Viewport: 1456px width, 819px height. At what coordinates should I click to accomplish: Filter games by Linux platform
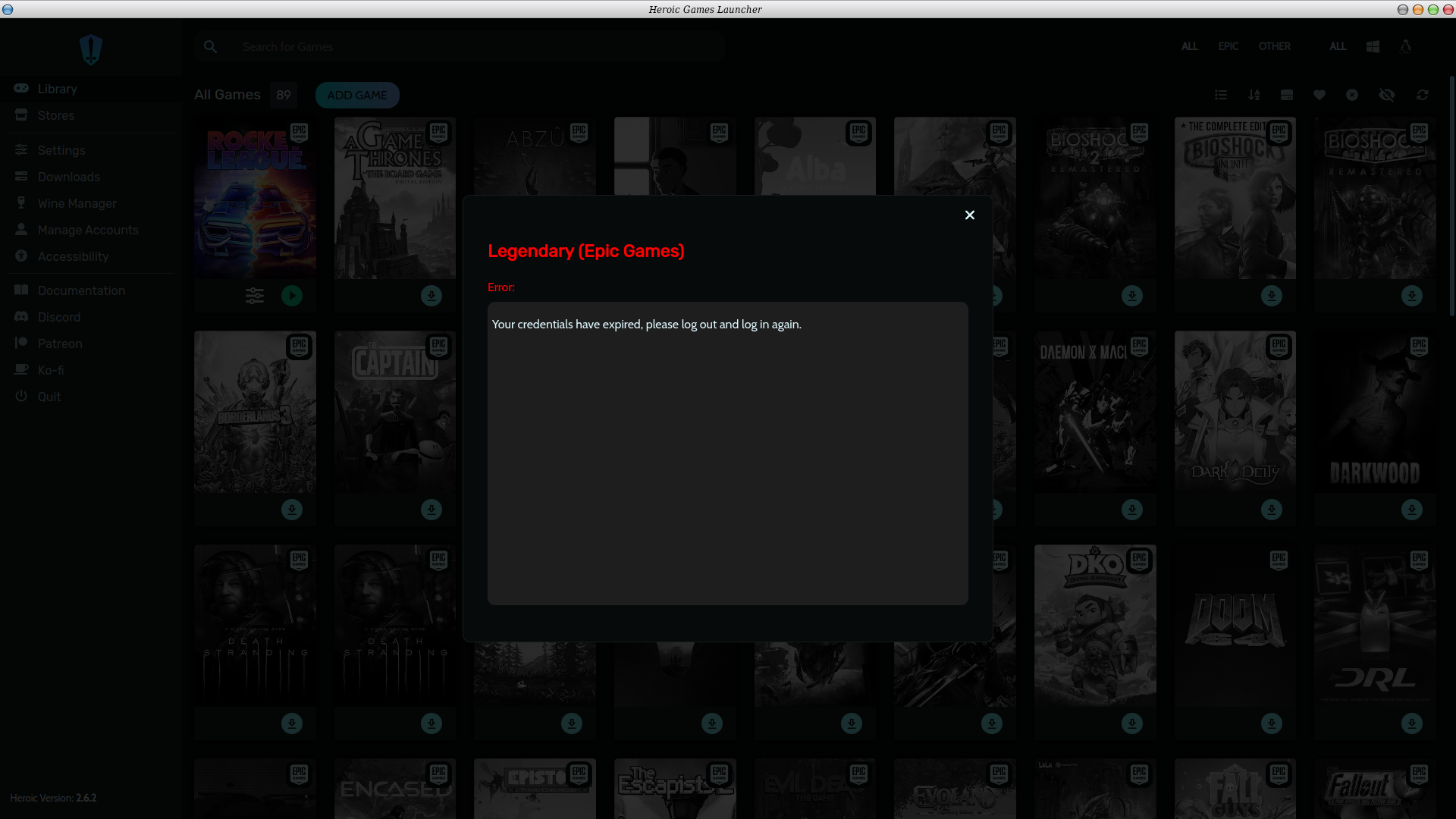pos(1405,46)
